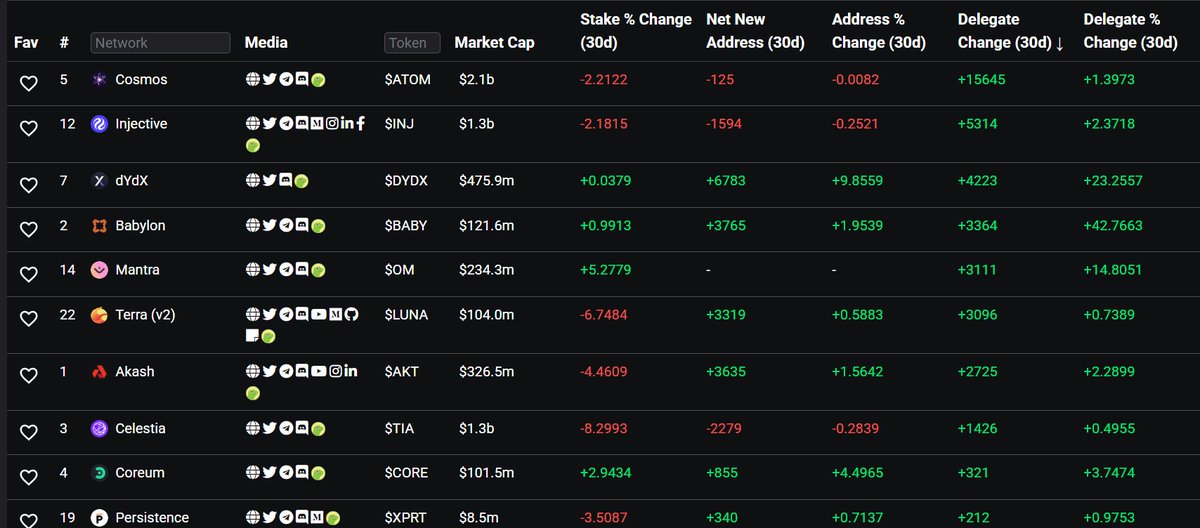Focus the Network filter input field
1200x528 pixels.
coord(160,43)
